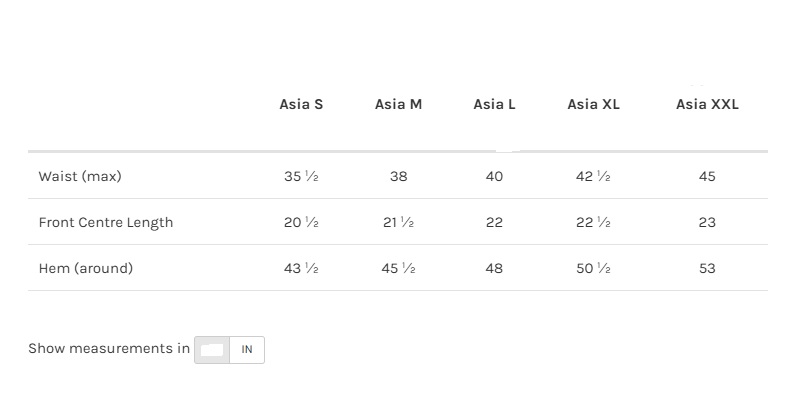Select the Asia XXL hem value 53

pyautogui.click(x=707, y=268)
